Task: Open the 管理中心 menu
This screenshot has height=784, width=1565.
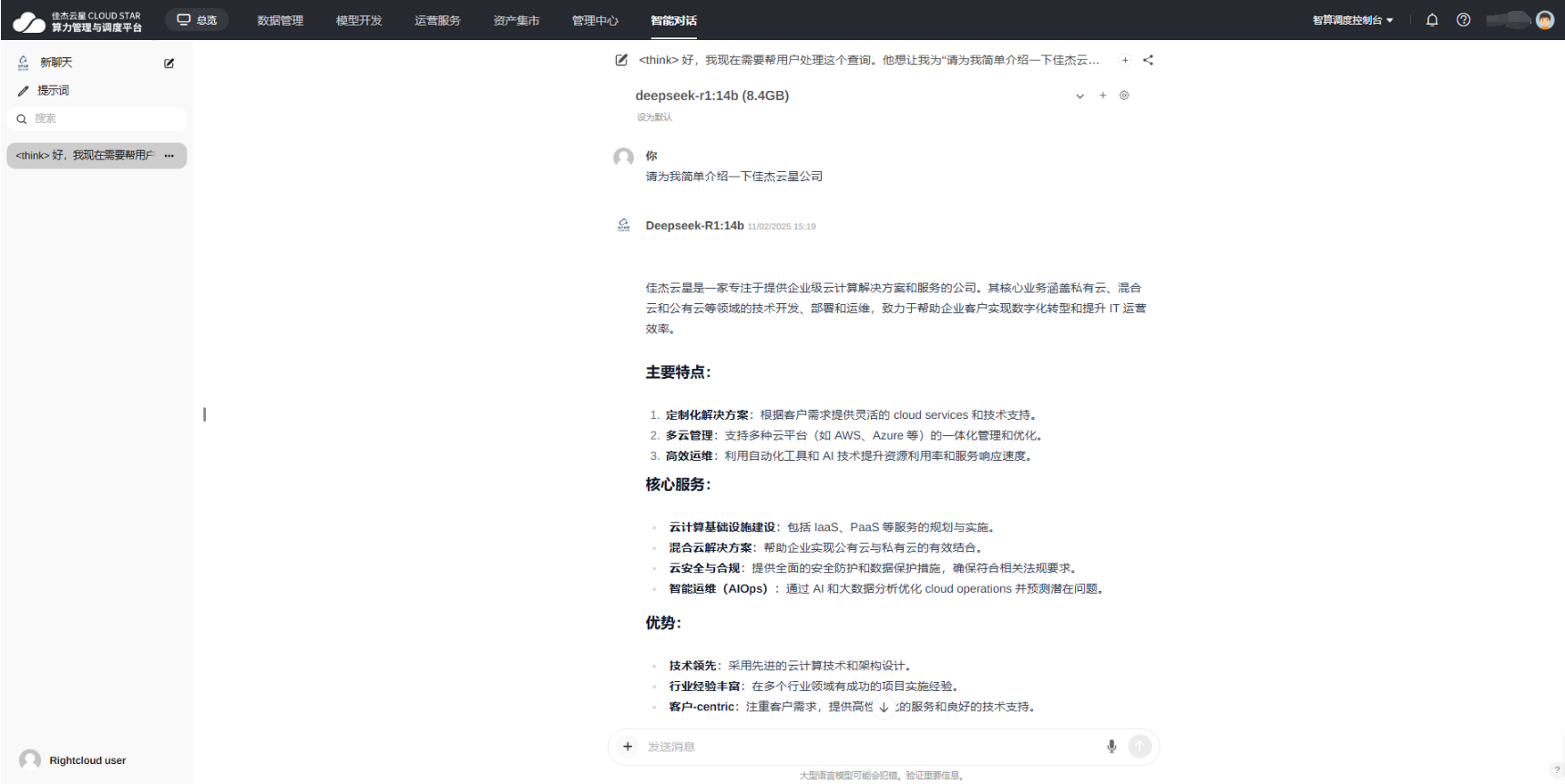Action: [x=595, y=20]
